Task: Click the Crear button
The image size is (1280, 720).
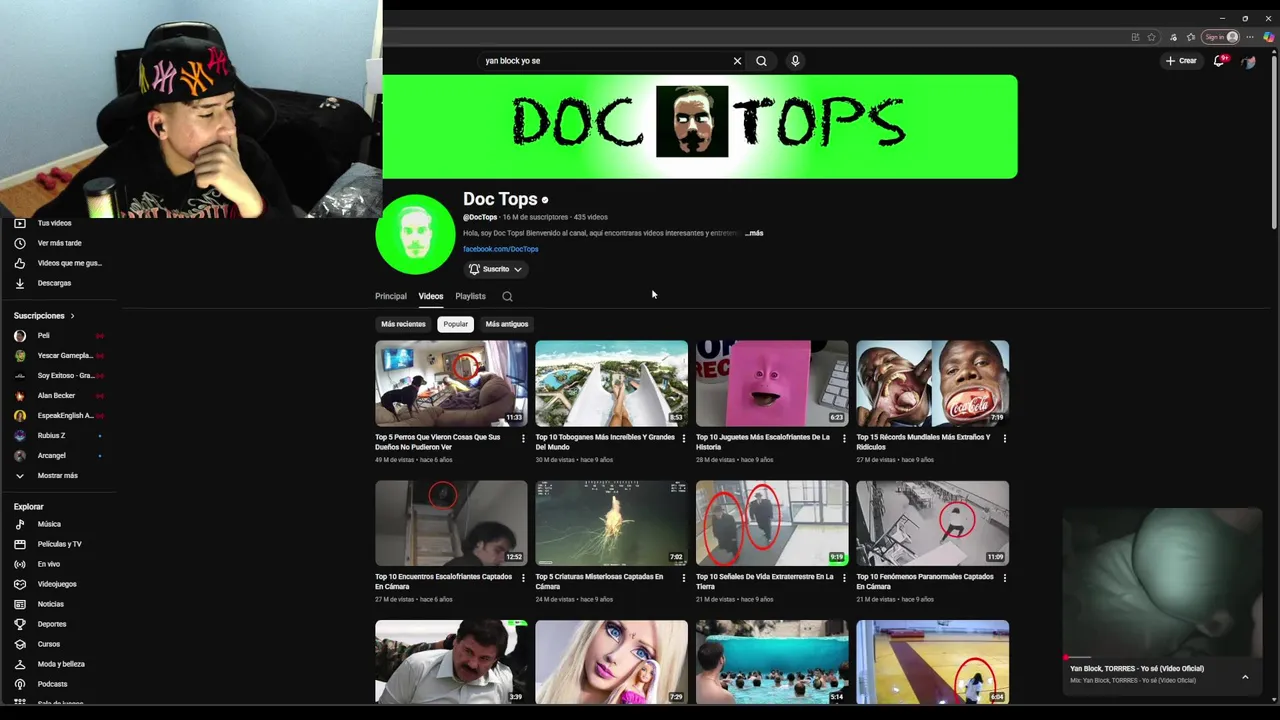Action: pyautogui.click(x=1181, y=61)
